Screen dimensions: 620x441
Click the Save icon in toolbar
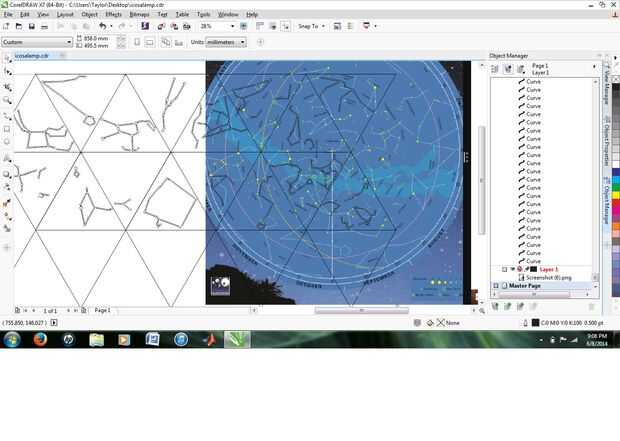32,26
